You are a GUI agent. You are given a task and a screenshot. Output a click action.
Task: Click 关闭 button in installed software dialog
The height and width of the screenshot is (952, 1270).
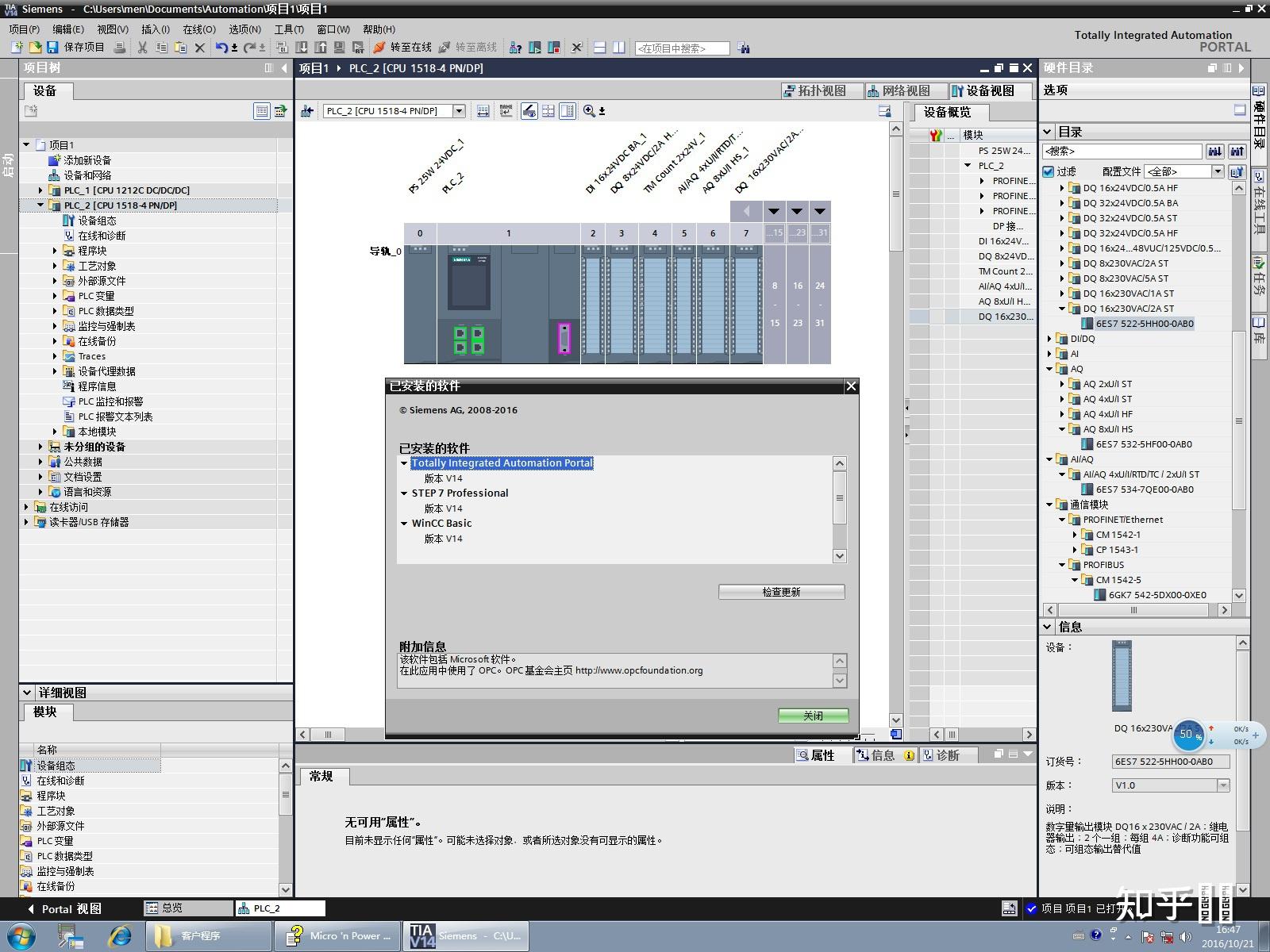pyautogui.click(x=813, y=716)
